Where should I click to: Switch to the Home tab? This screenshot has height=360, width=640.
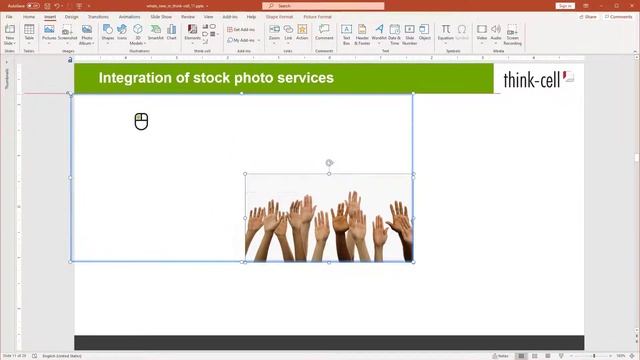pos(29,17)
